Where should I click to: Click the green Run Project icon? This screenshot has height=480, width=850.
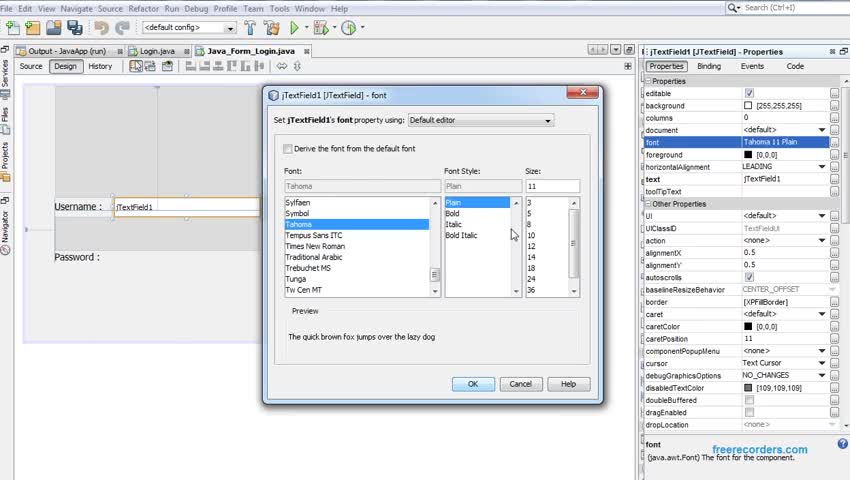(294, 28)
